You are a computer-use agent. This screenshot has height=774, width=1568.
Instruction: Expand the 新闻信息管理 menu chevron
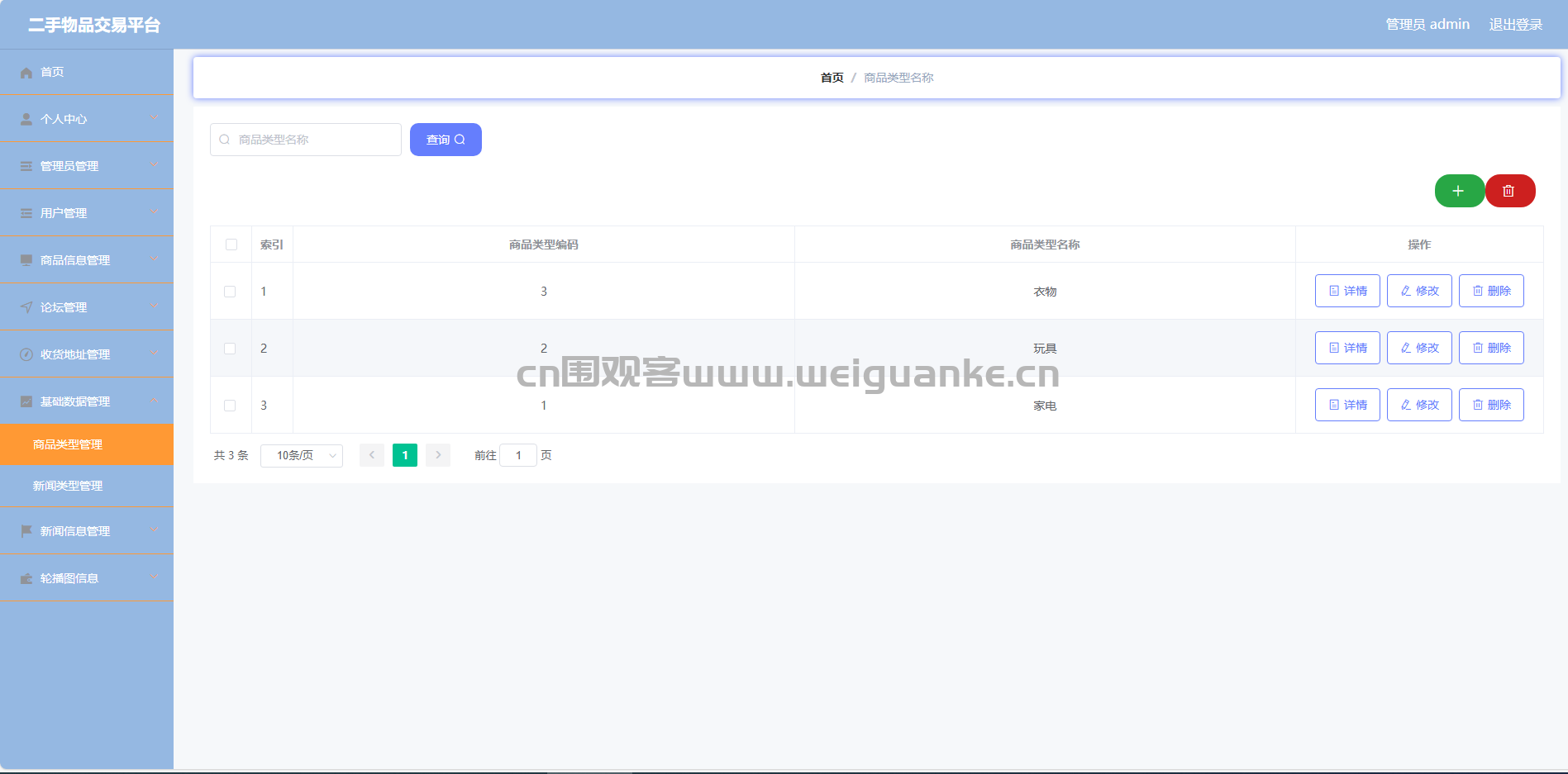click(x=154, y=530)
